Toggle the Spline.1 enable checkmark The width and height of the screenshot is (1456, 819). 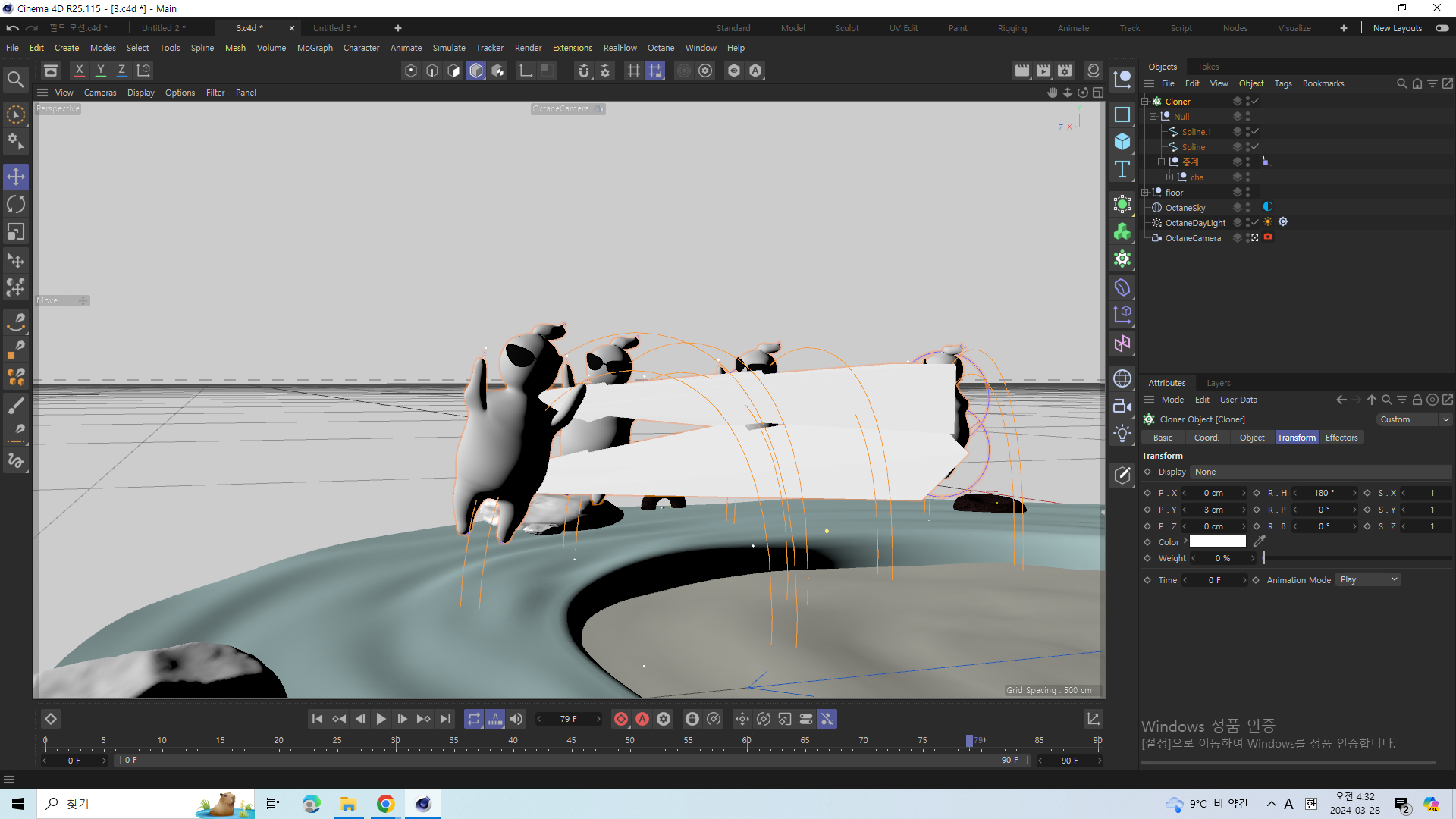[1256, 131]
